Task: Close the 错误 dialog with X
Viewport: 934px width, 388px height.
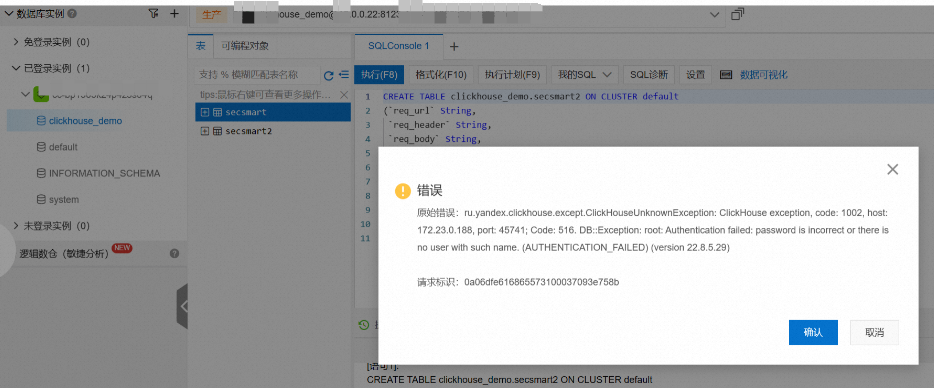Action: (x=892, y=169)
